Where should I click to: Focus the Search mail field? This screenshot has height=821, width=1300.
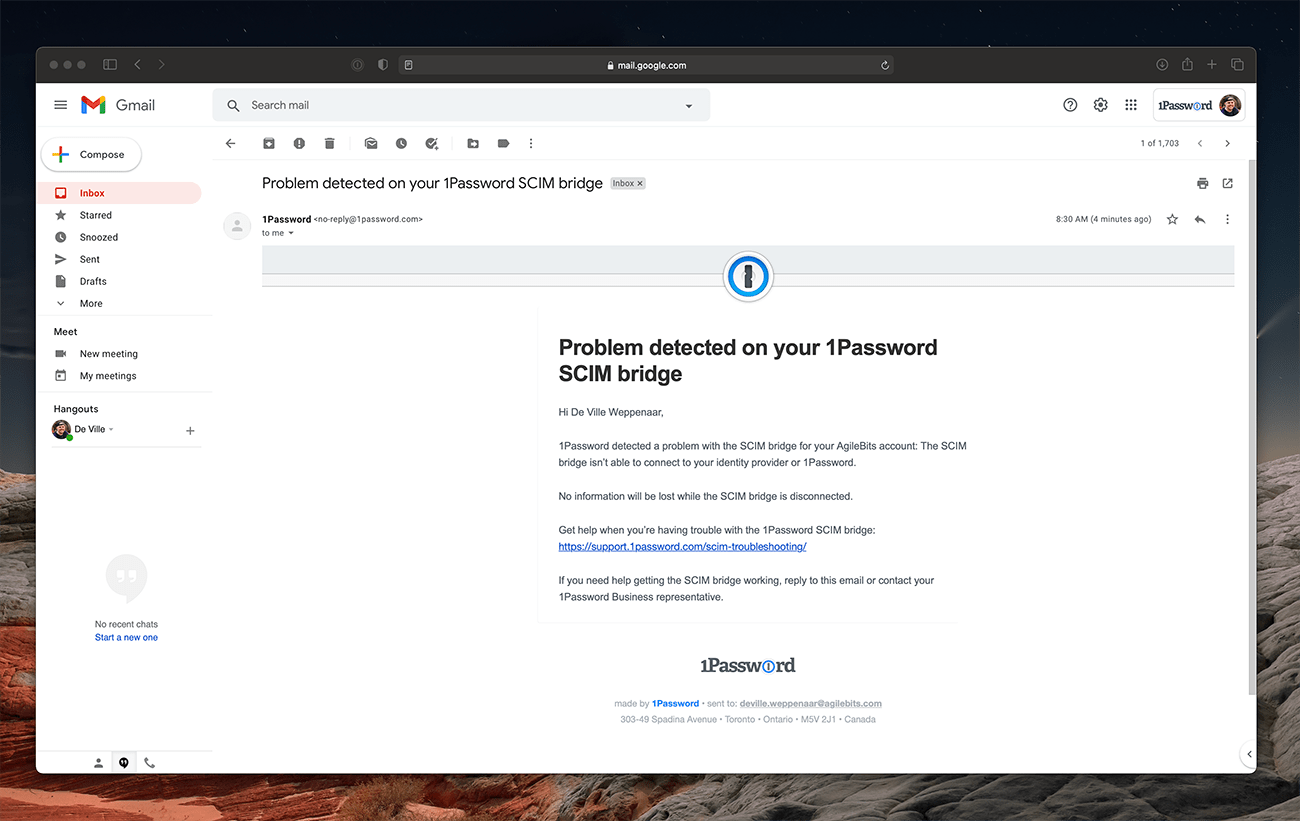(460, 105)
